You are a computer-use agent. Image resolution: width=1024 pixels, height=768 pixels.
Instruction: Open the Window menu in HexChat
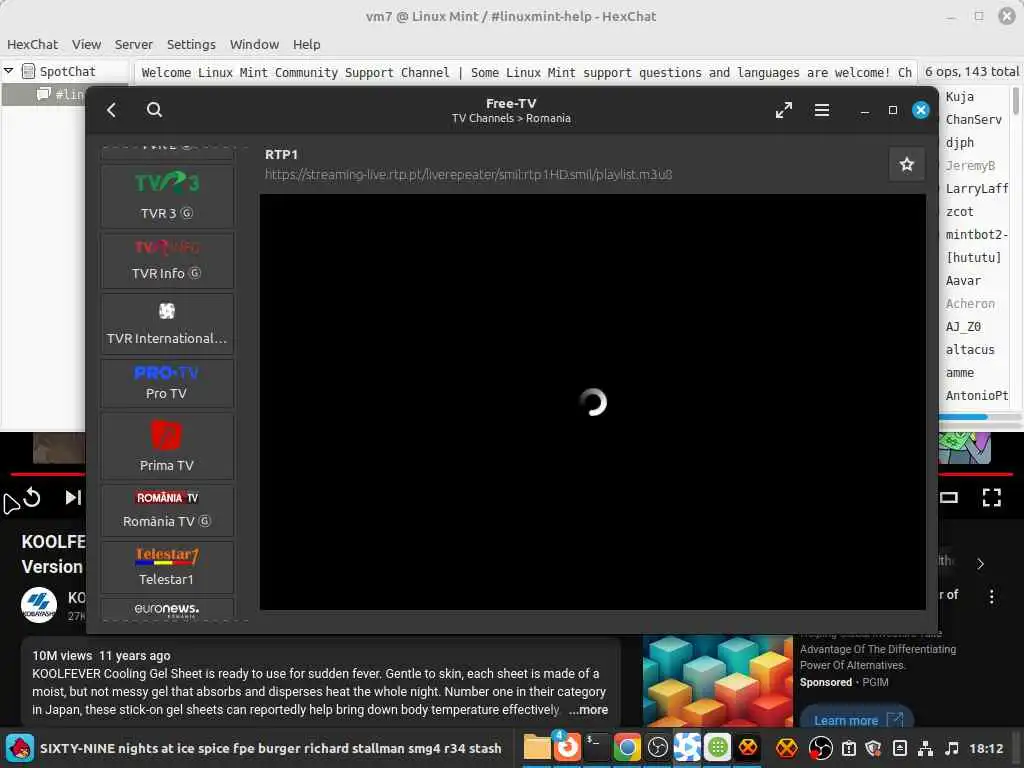pos(254,44)
